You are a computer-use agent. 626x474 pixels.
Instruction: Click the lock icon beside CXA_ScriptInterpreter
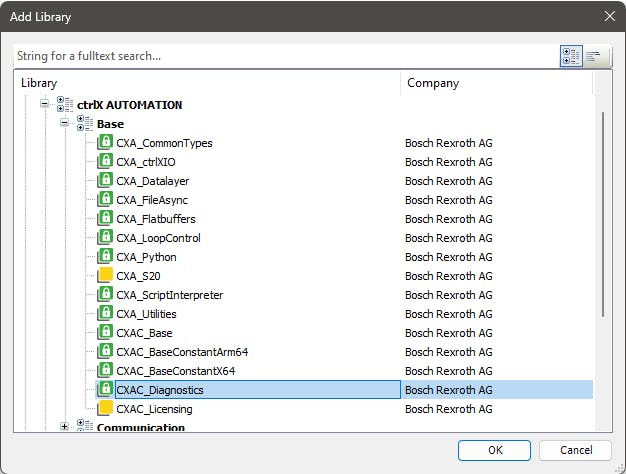click(105, 294)
